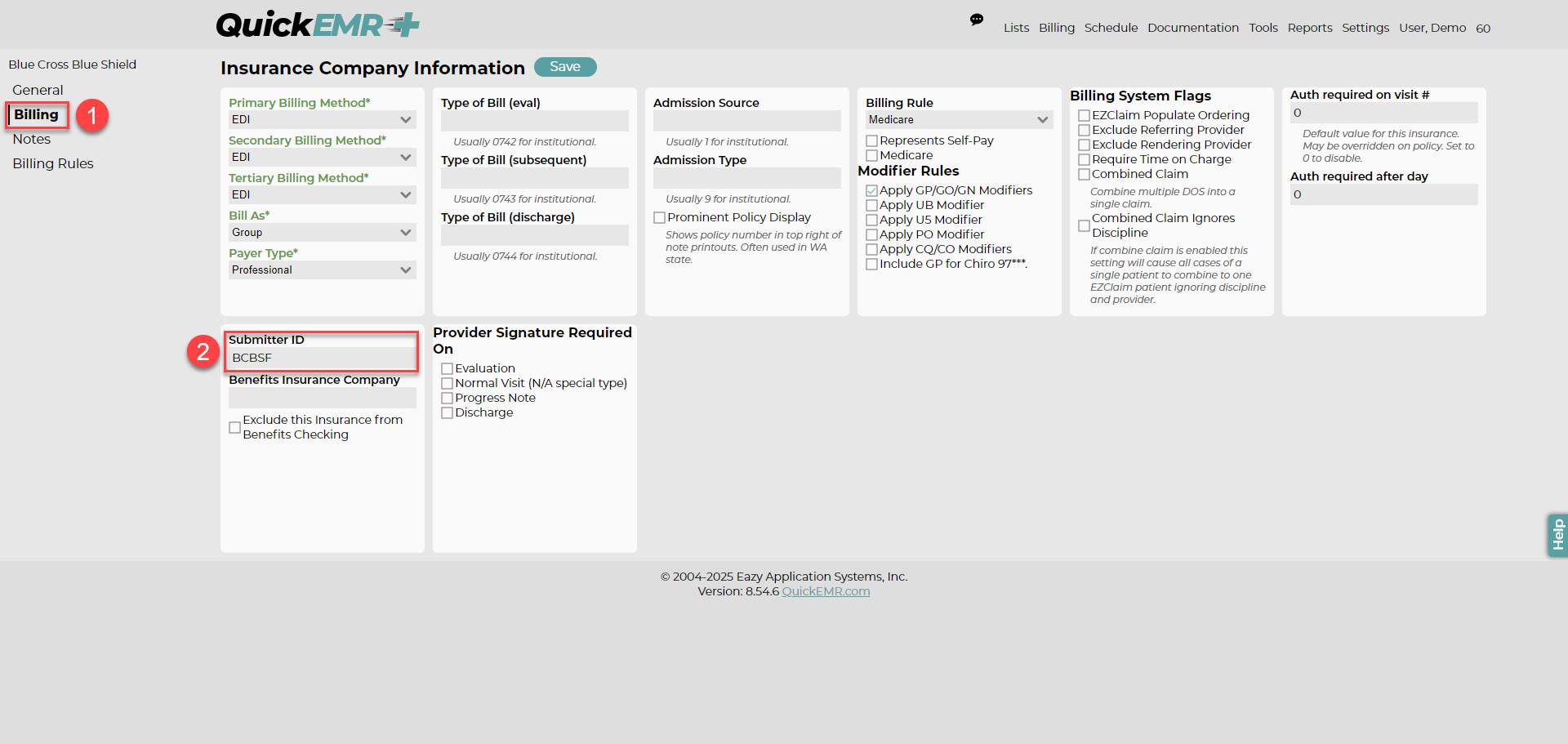
Task: Check Exclude Rendering Provider
Action: tap(1085, 145)
